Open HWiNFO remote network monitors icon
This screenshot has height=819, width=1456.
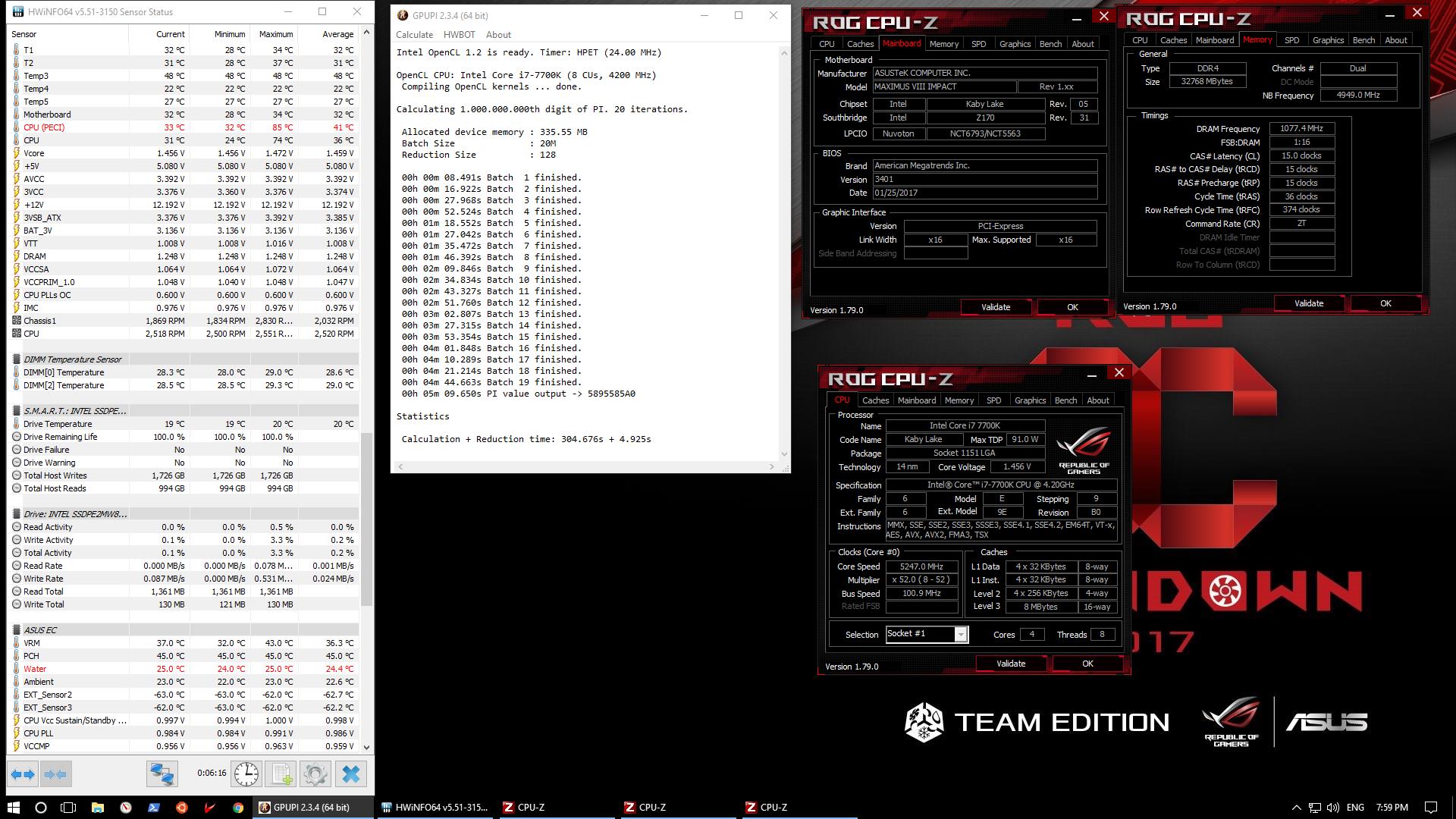coord(162,774)
